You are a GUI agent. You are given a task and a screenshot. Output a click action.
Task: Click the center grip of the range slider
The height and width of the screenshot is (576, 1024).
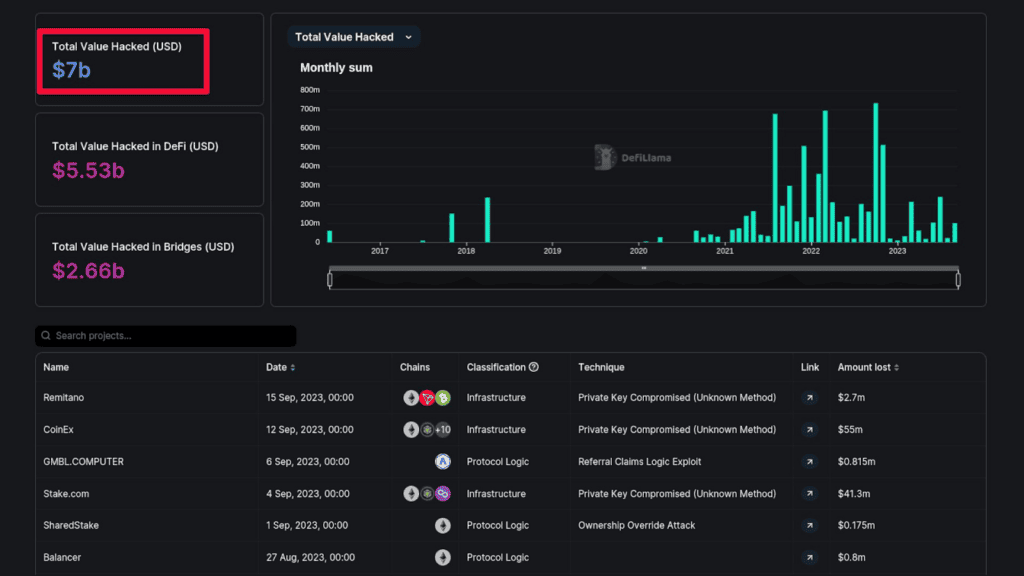point(644,268)
